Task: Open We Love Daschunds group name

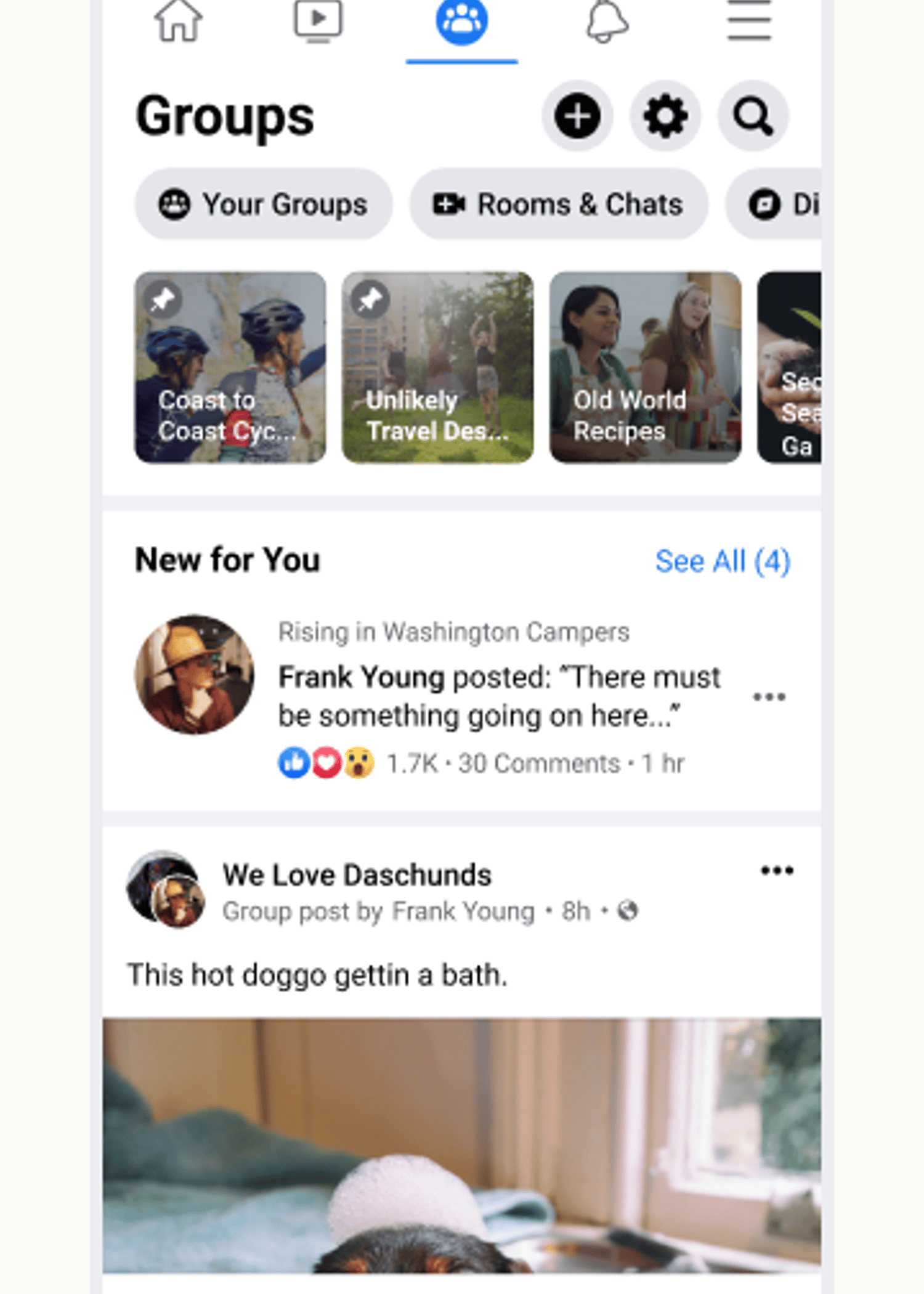Action: pyautogui.click(x=357, y=875)
